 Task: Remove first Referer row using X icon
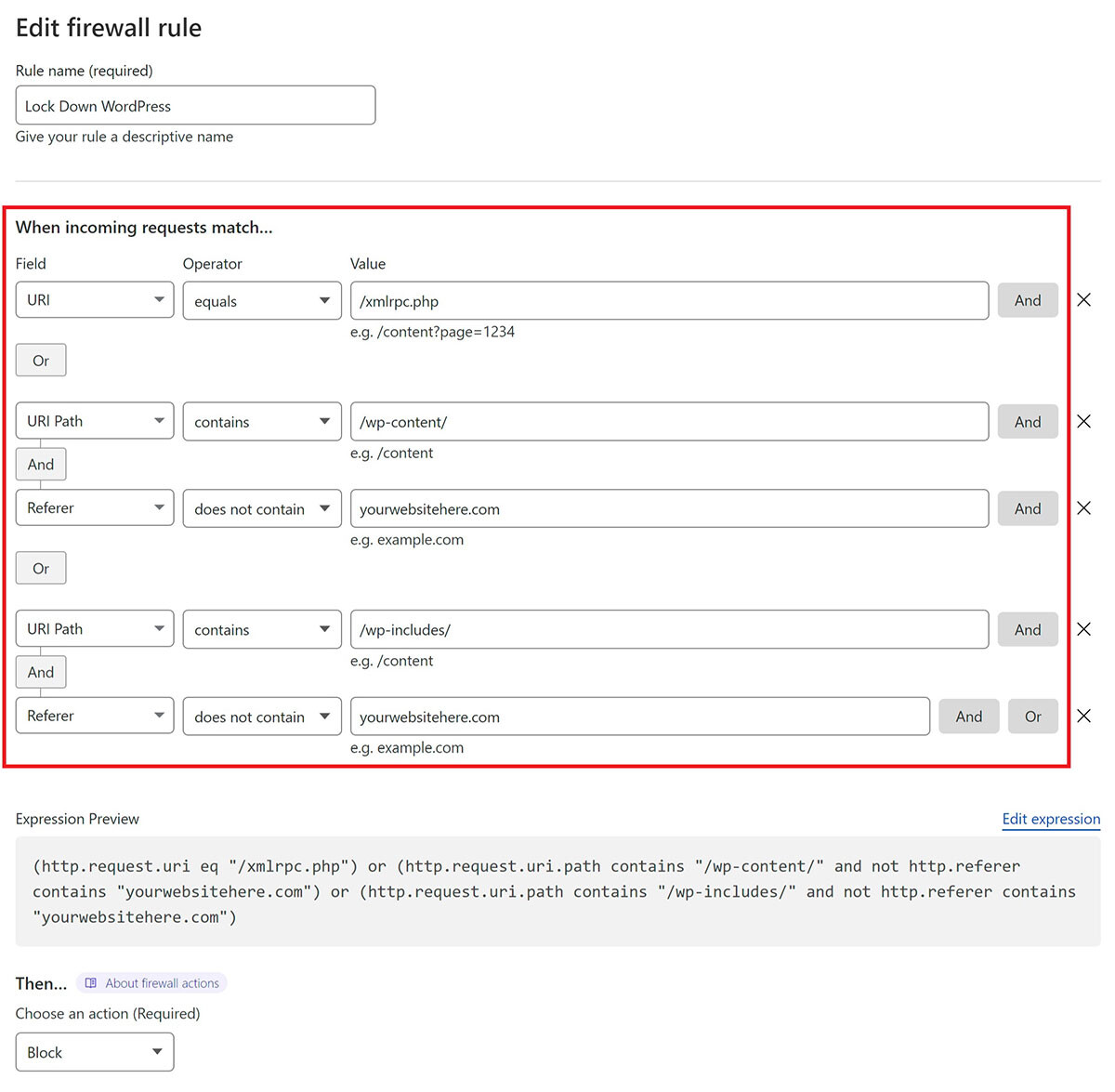(x=1083, y=508)
